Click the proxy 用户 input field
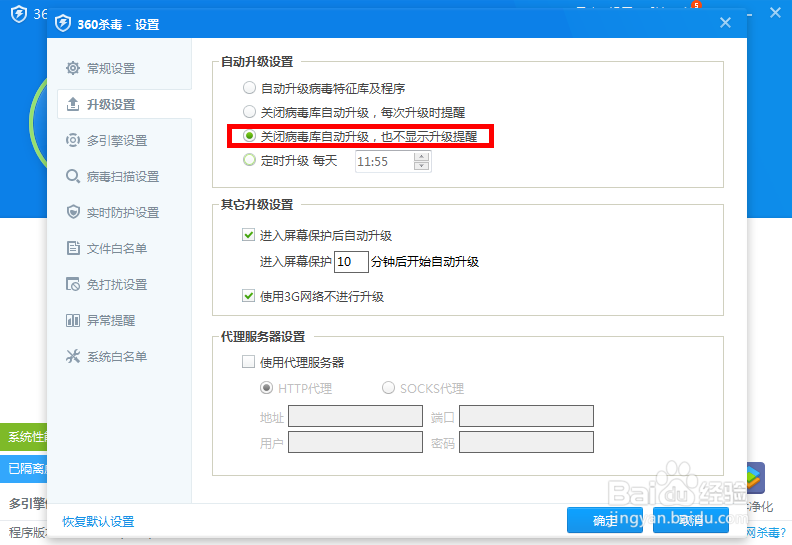Screen dimensions: 792x545 355,442
